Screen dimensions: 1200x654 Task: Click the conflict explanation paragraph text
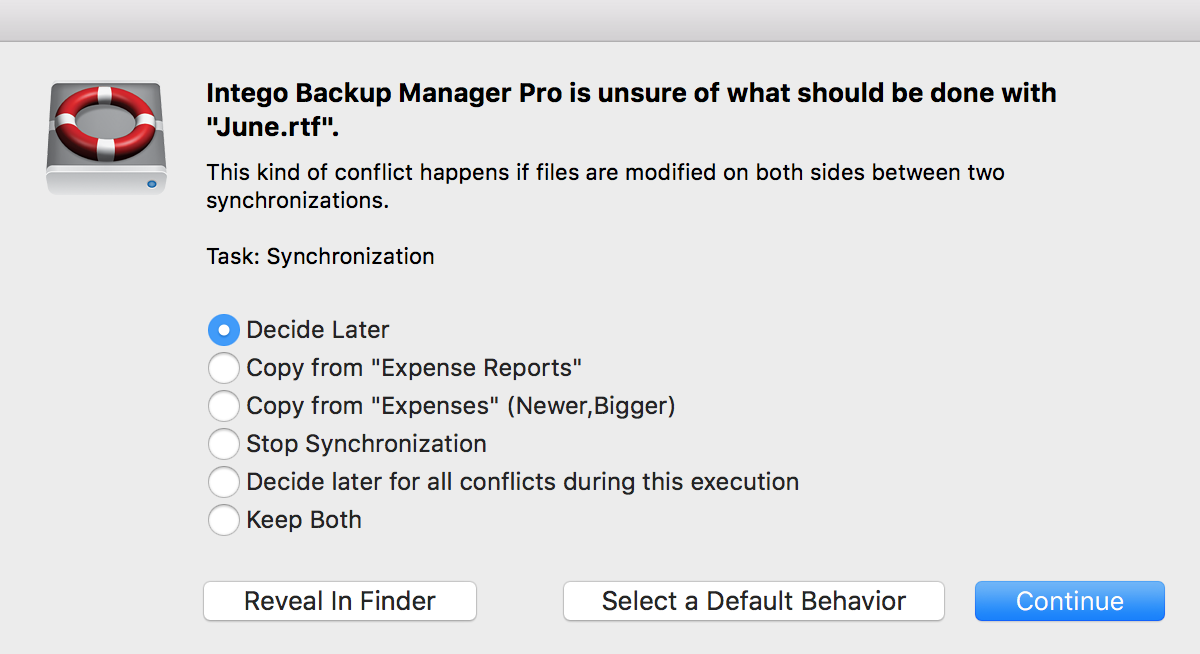[x=605, y=187]
